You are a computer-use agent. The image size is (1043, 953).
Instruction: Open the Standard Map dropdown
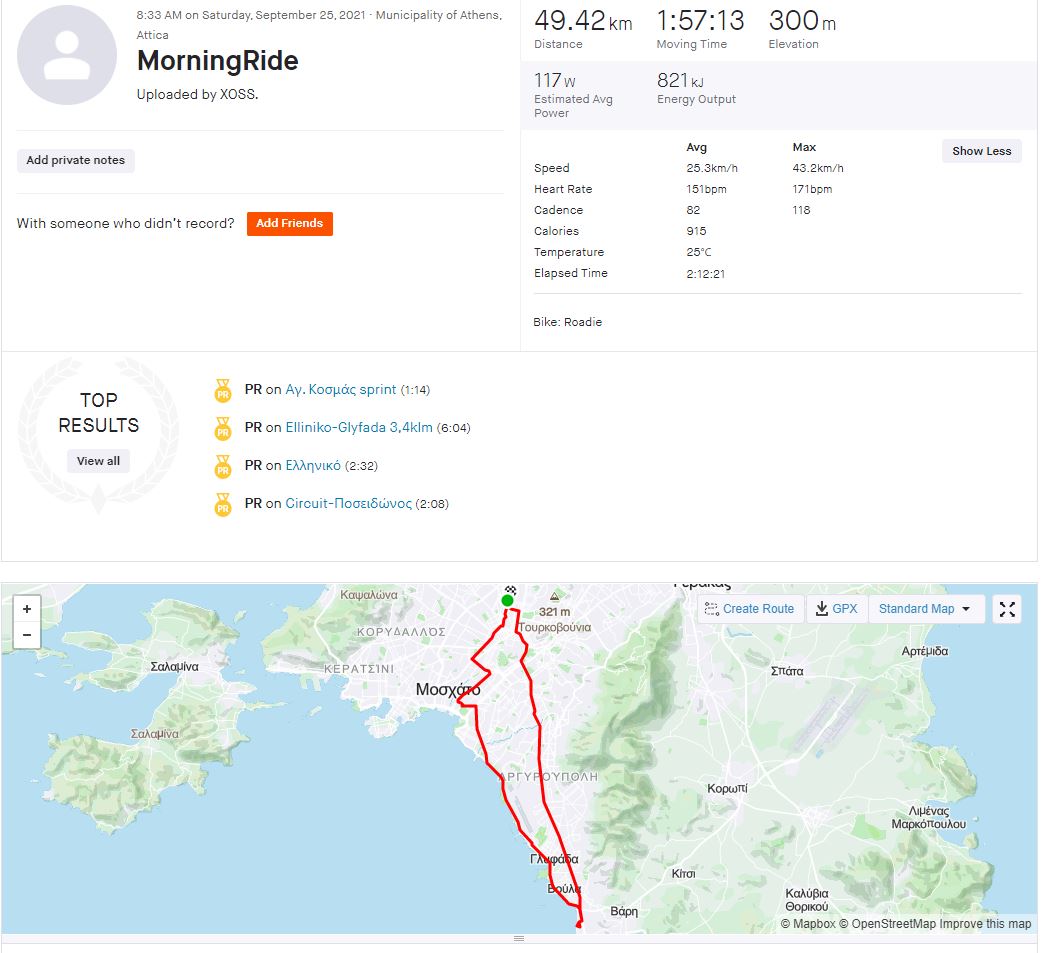[x=925, y=609]
